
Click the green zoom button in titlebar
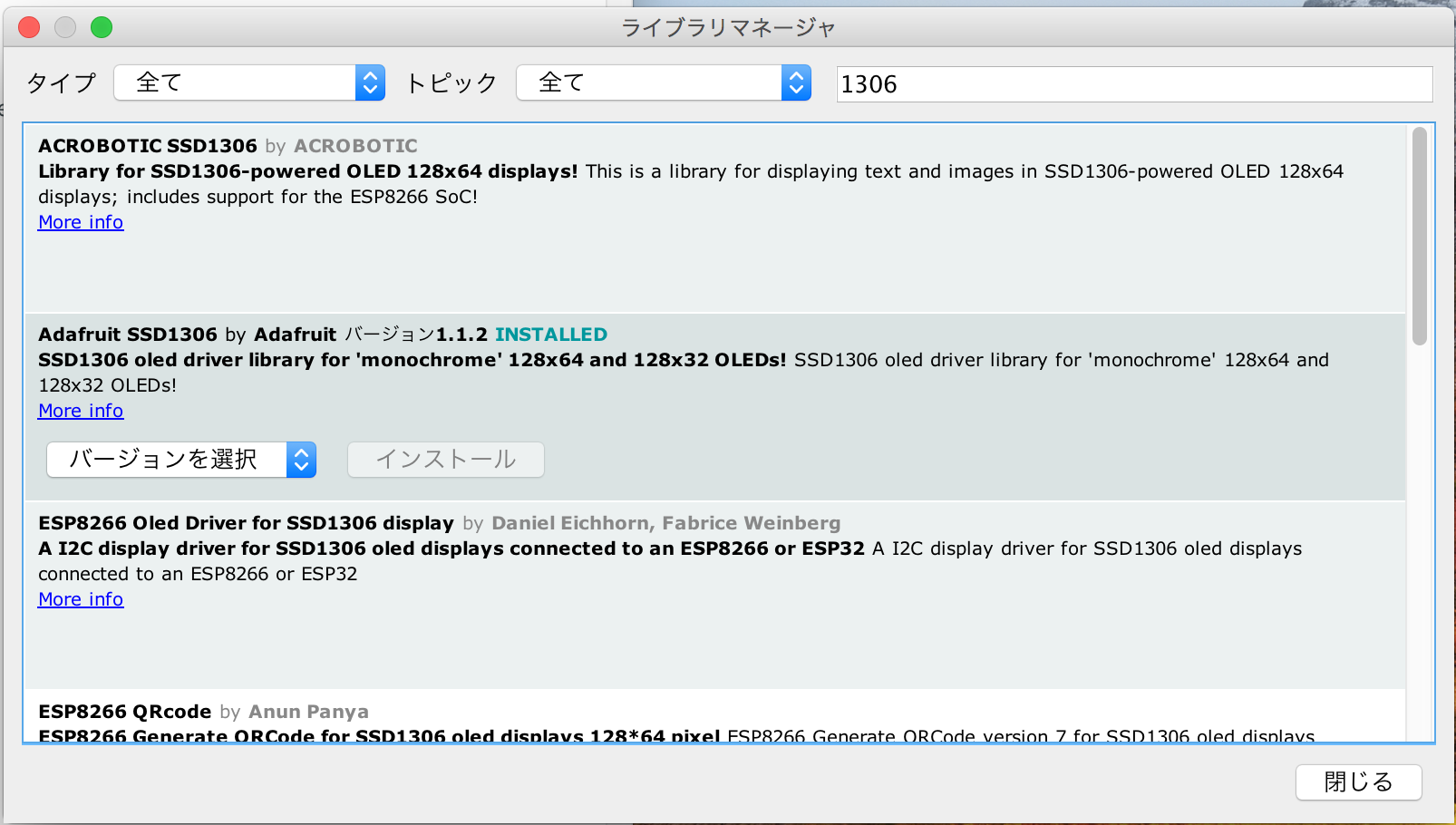(x=102, y=27)
